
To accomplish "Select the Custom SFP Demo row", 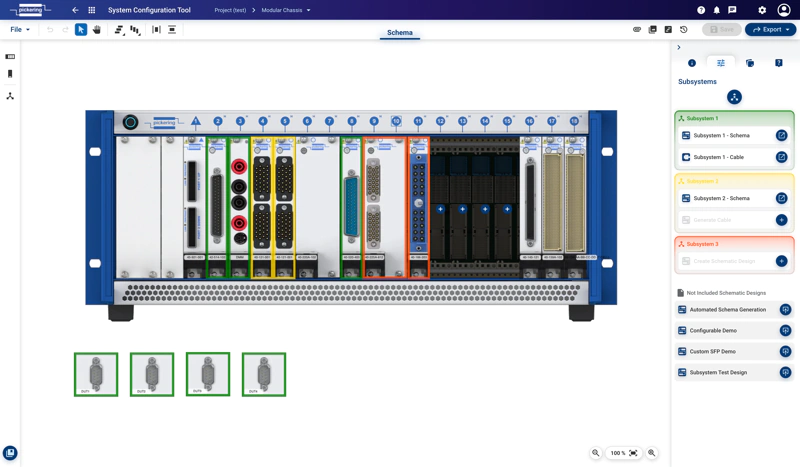I will [x=734, y=352].
